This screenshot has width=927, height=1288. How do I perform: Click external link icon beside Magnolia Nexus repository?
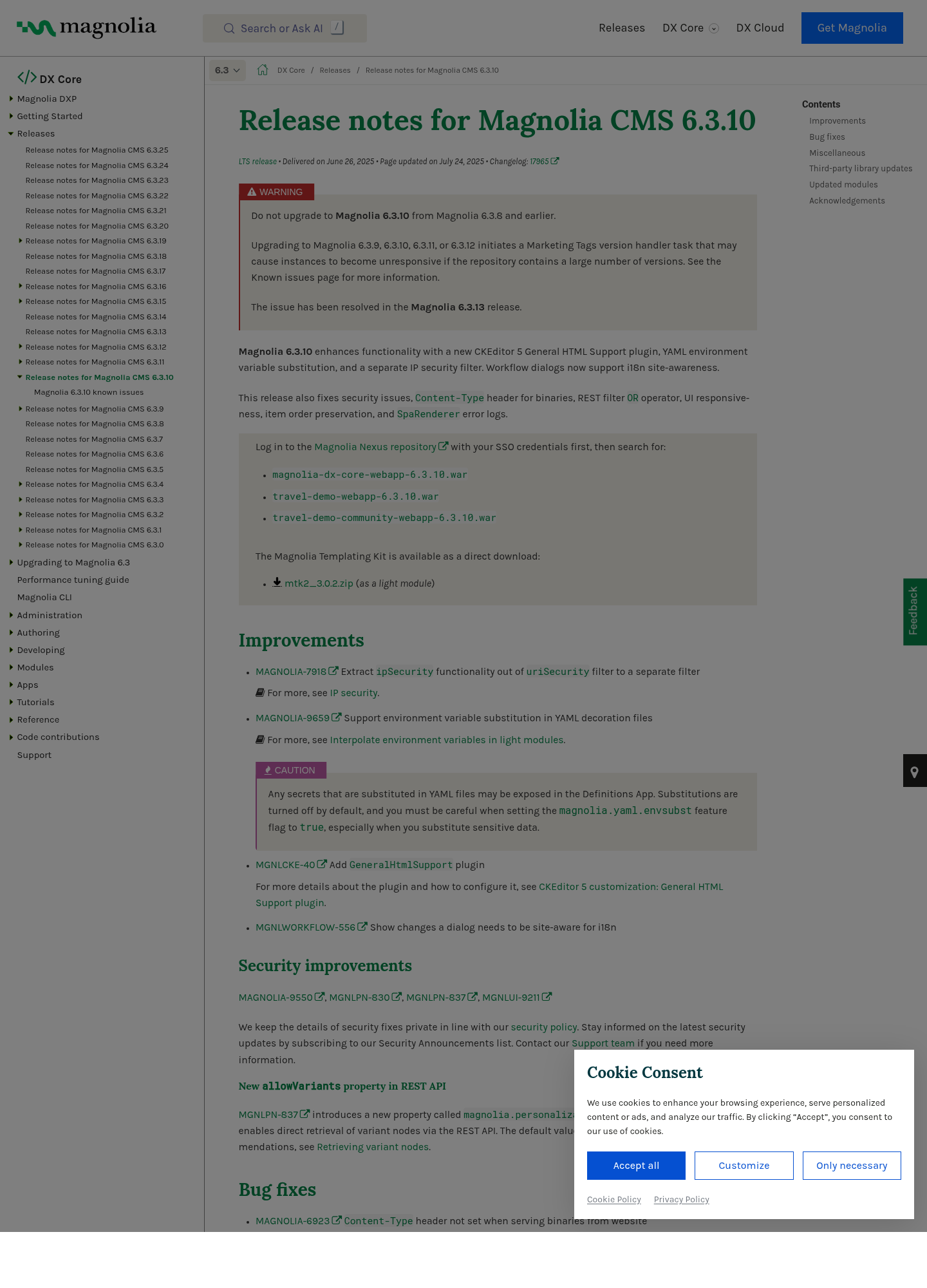click(444, 446)
